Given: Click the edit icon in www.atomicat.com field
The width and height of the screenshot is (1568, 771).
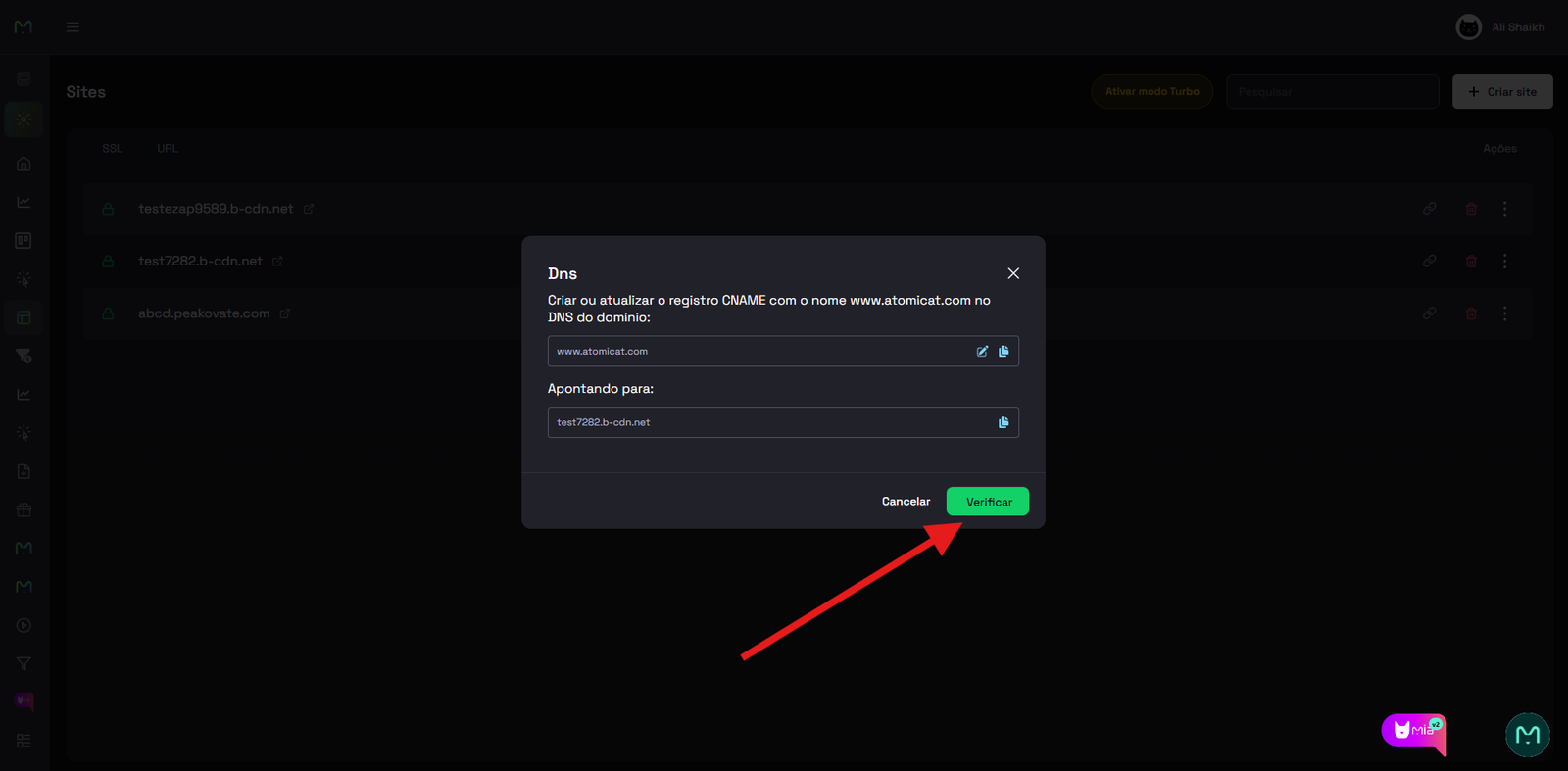Looking at the screenshot, I should [982, 351].
